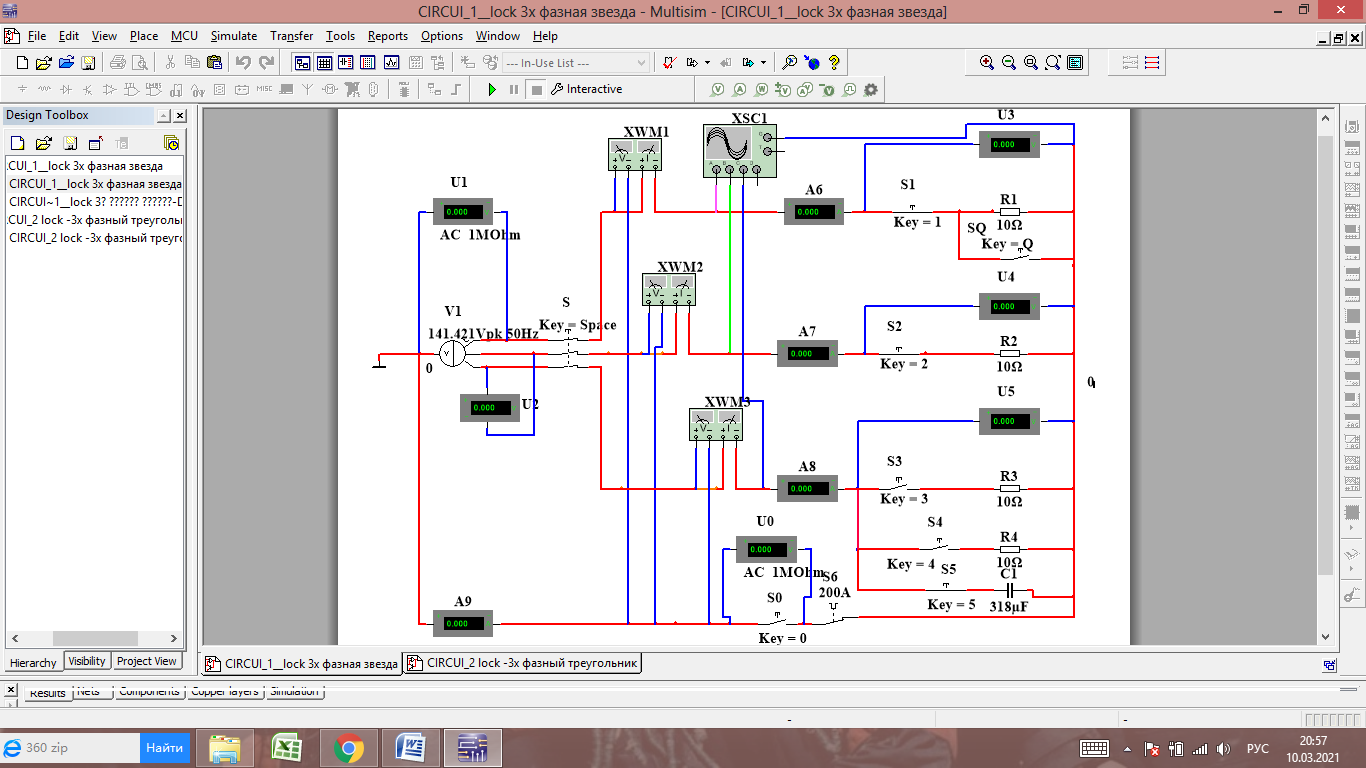Click the Zoom Out magnifier icon
This screenshot has width=1366, height=768.
(x=1009, y=62)
